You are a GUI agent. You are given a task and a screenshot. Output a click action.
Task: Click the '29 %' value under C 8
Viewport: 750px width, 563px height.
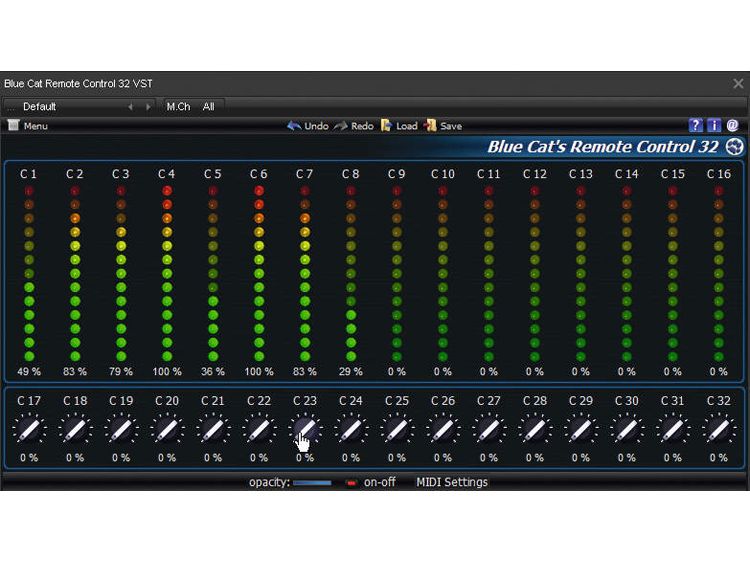351,372
